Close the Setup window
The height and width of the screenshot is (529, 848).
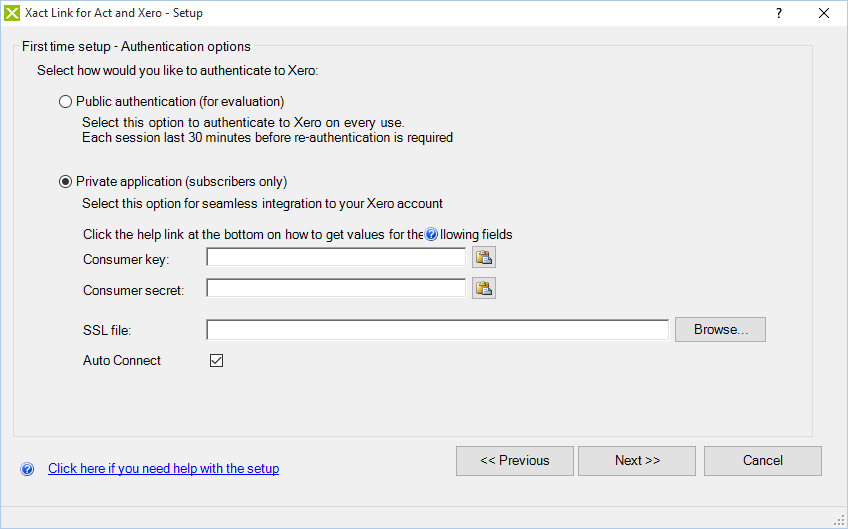pos(824,13)
